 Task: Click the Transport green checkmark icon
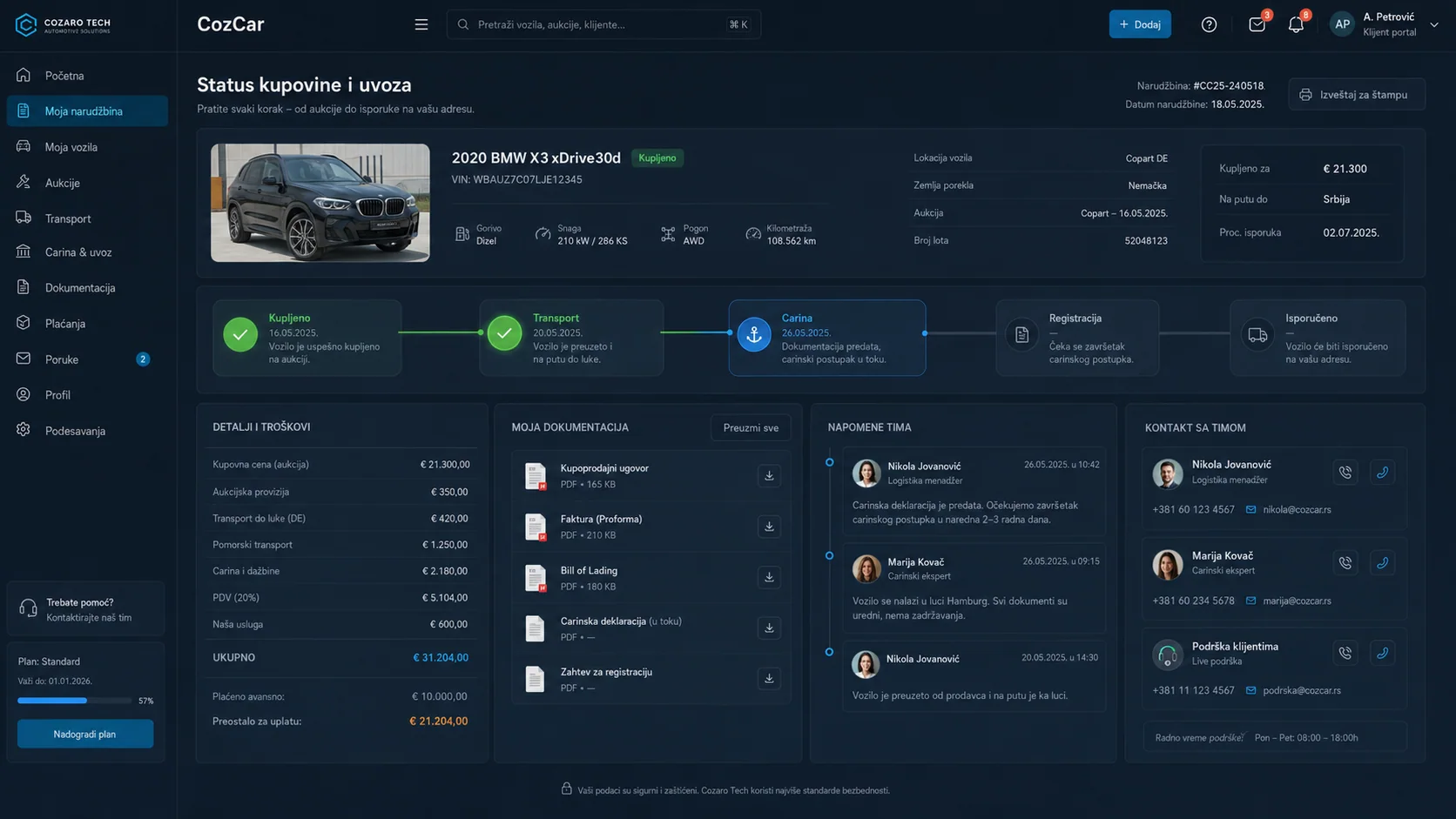pyautogui.click(x=504, y=333)
